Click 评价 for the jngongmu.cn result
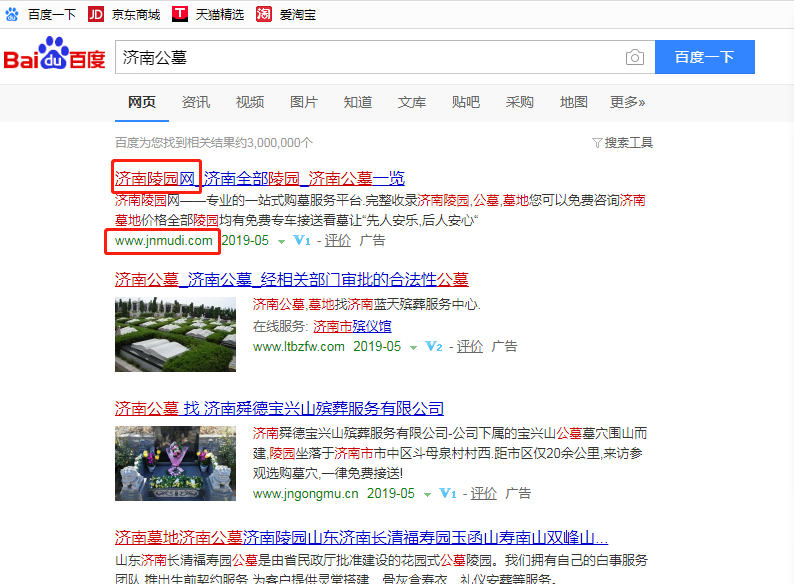 484,493
